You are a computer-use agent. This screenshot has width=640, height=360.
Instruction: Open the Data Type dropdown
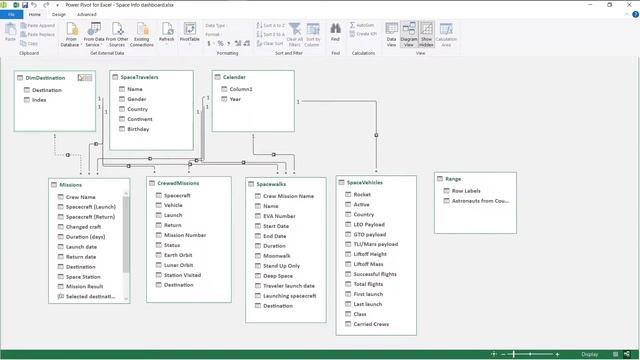click(x=216, y=25)
